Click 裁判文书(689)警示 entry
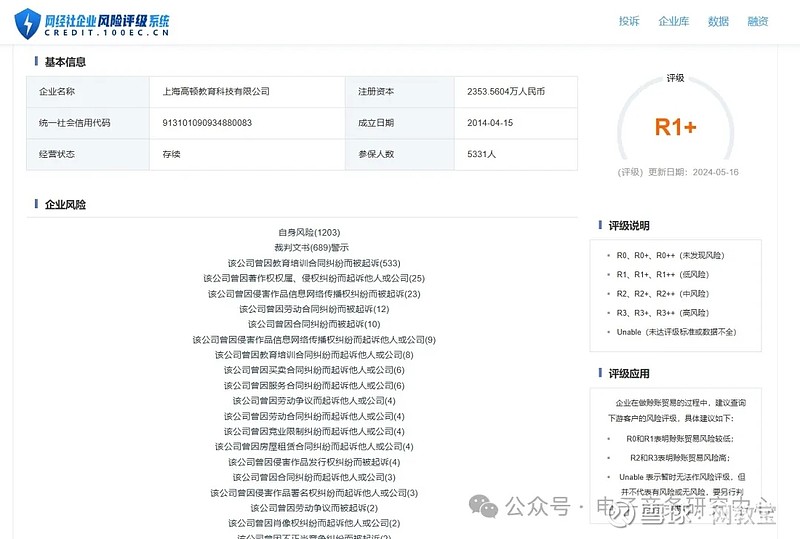800x539 pixels. click(x=311, y=248)
